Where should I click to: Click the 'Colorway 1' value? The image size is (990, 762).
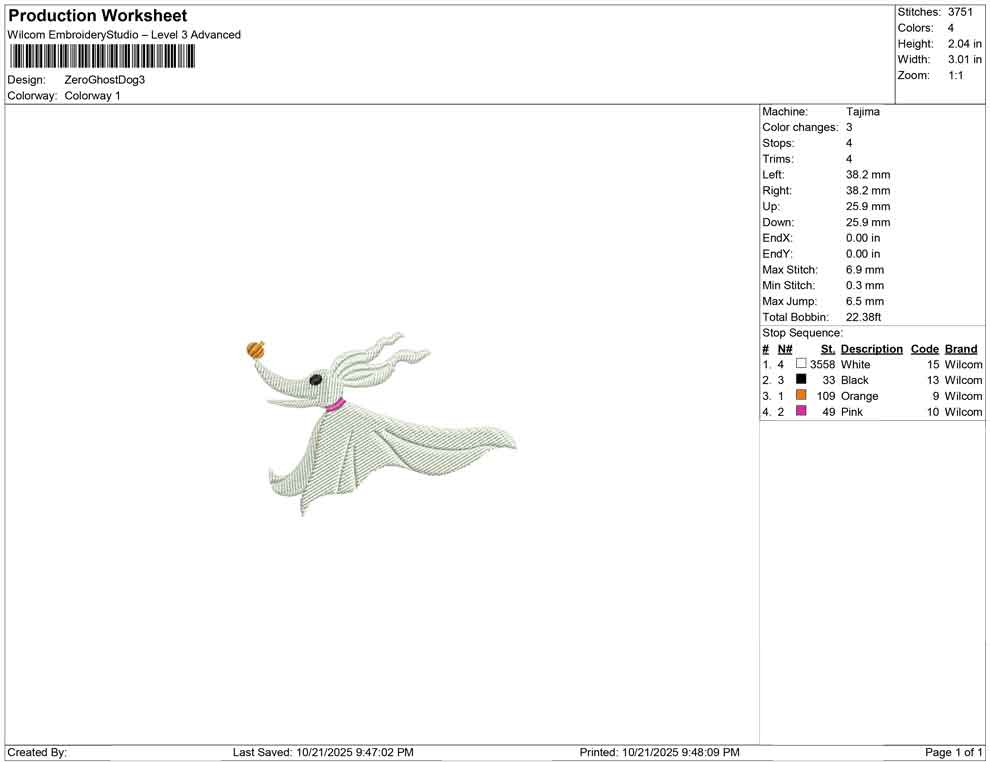pyautogui.click(x=92, y=96)
